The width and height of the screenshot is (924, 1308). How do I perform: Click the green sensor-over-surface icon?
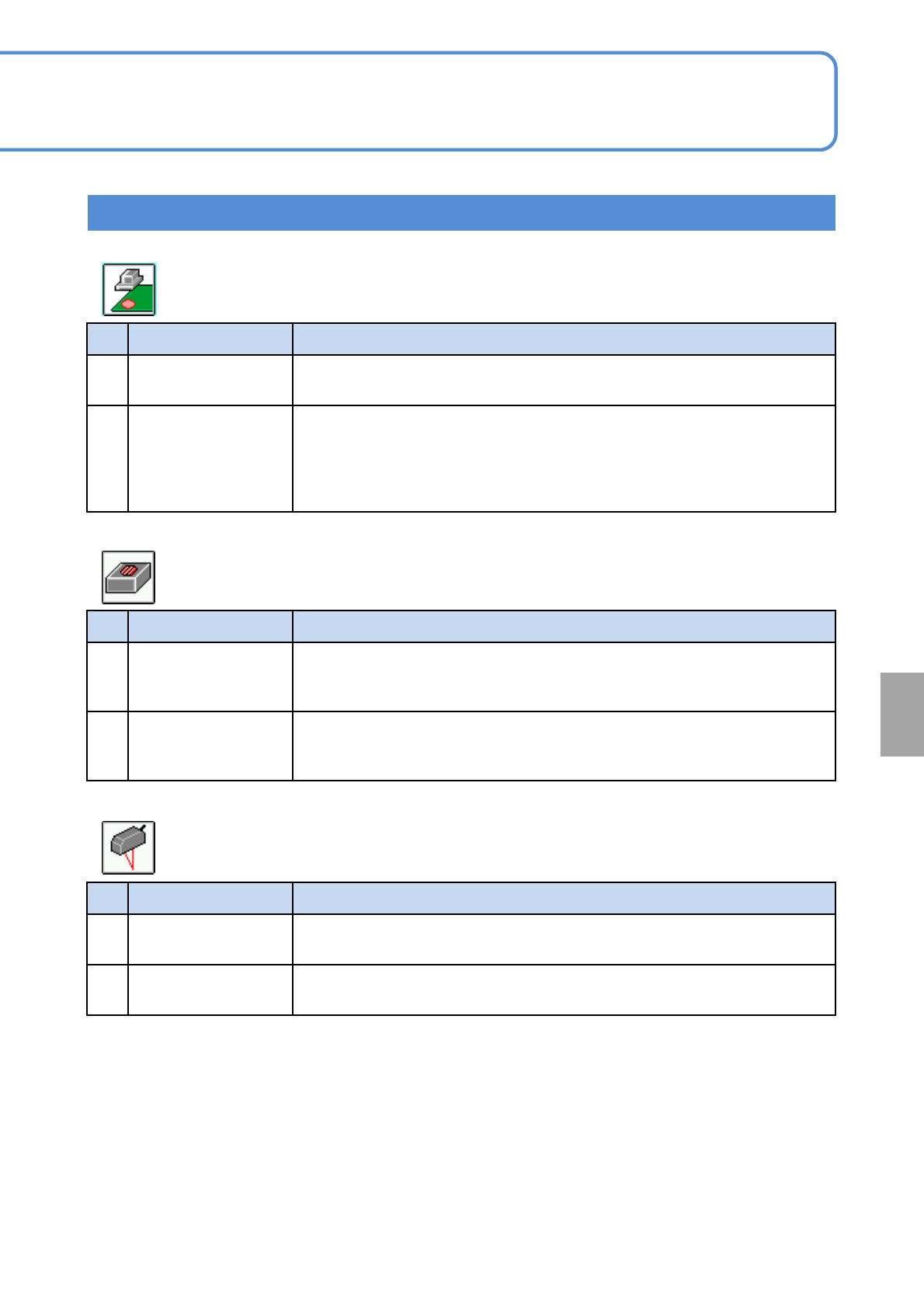[129, 290]
